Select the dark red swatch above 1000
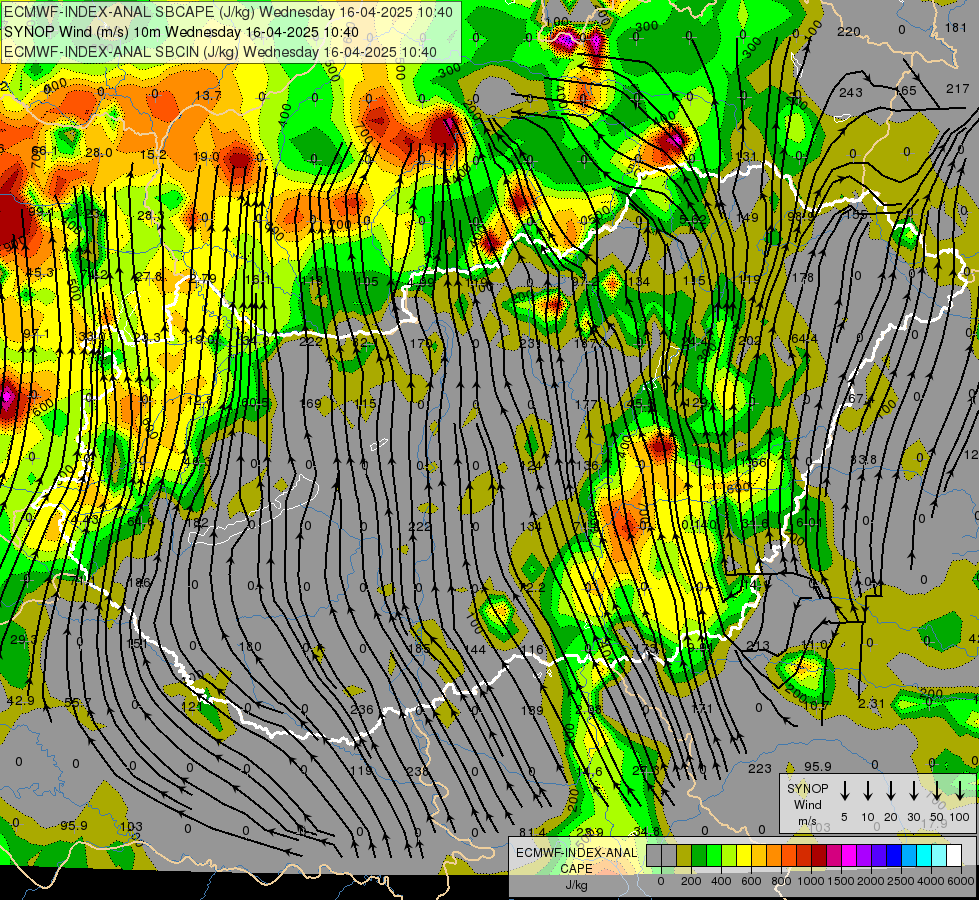Image resolution: width=979 pixels, height=900 pixels. click(819, 856)
